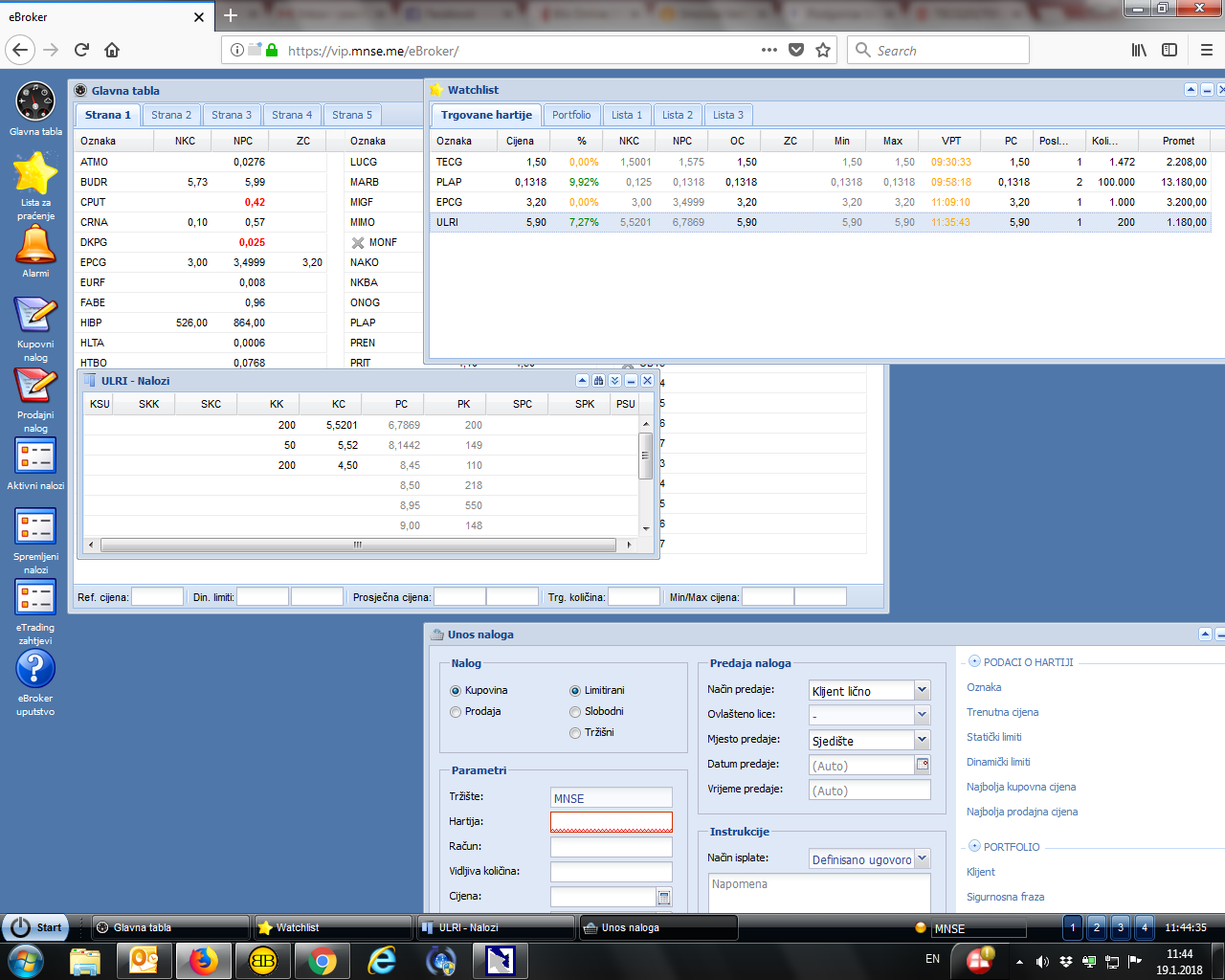This screenshot has height=980, width=1225.
Task: Switch to desktop 3 in eBroker taskbar
Action: pos(1120,927)
